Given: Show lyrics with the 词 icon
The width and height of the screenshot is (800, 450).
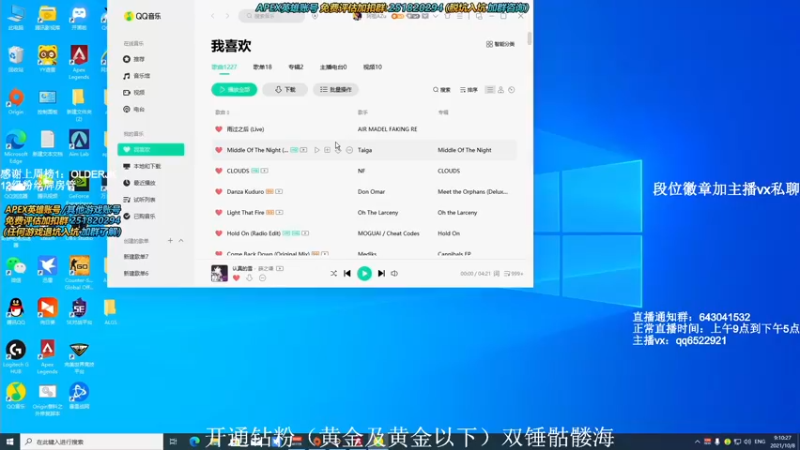Looking at the screenshot, I should point(496,274).
